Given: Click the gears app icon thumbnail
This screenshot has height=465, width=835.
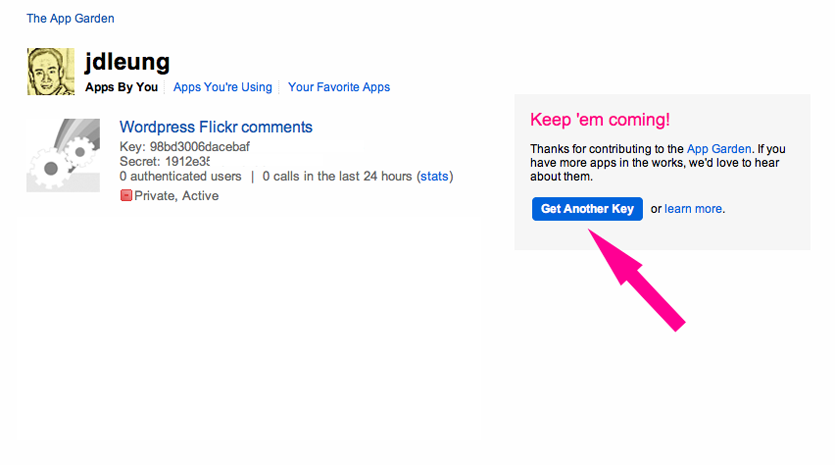Looking at the screenshot, I should [63, 155].
